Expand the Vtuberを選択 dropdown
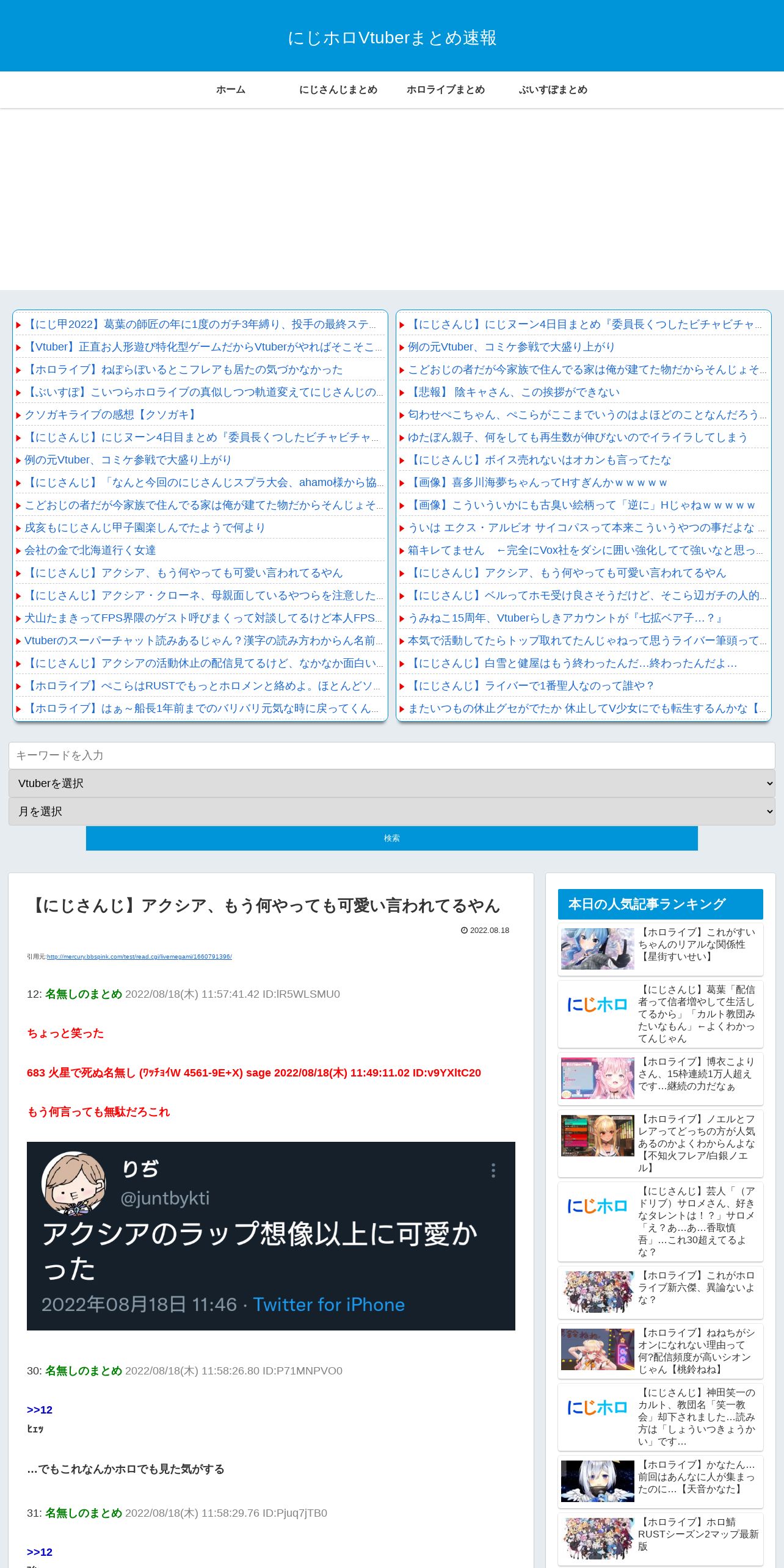Viewport: 784px width, 1568px height. pos(392,783)
